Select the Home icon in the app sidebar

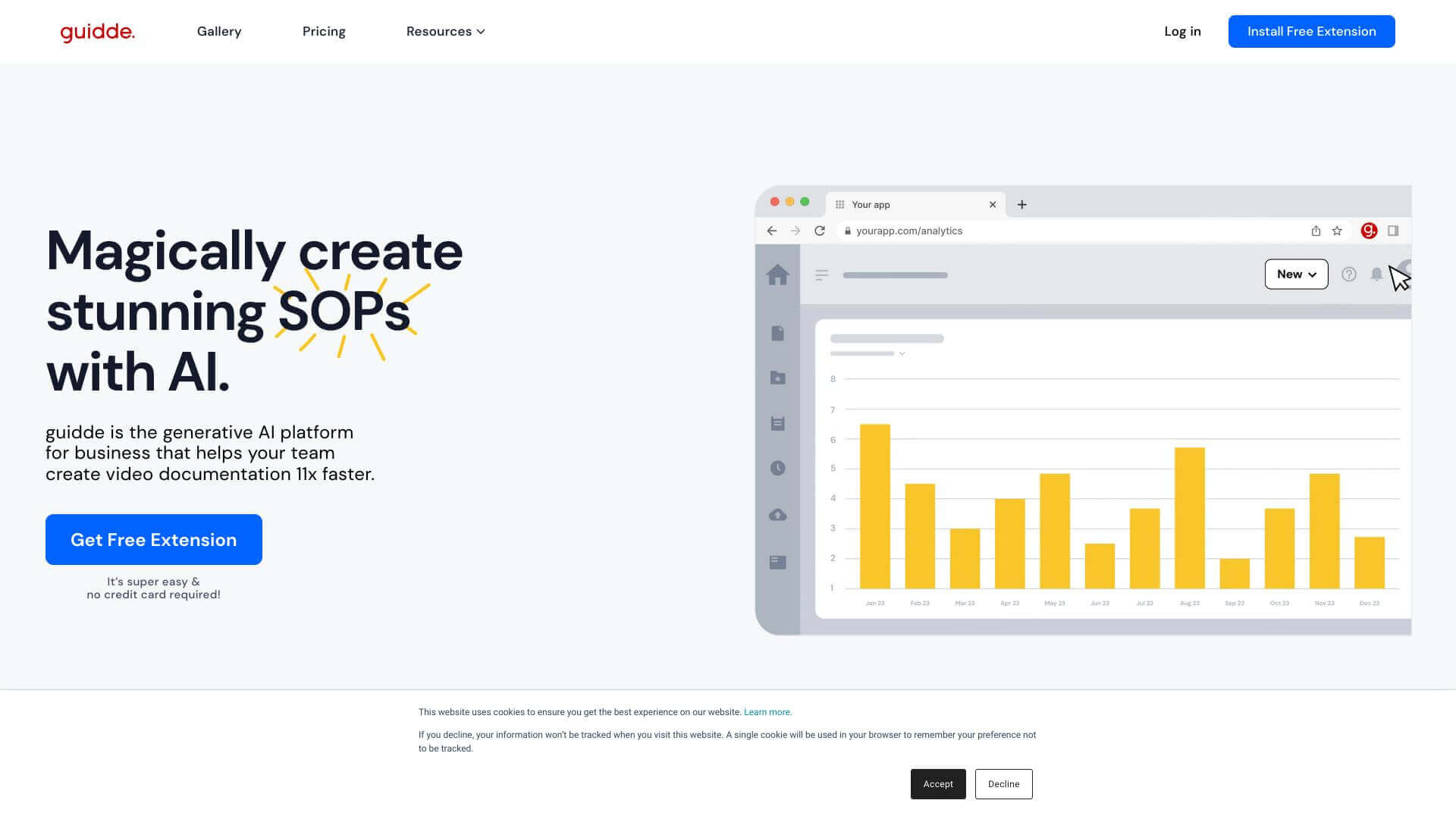coord(777,275)
